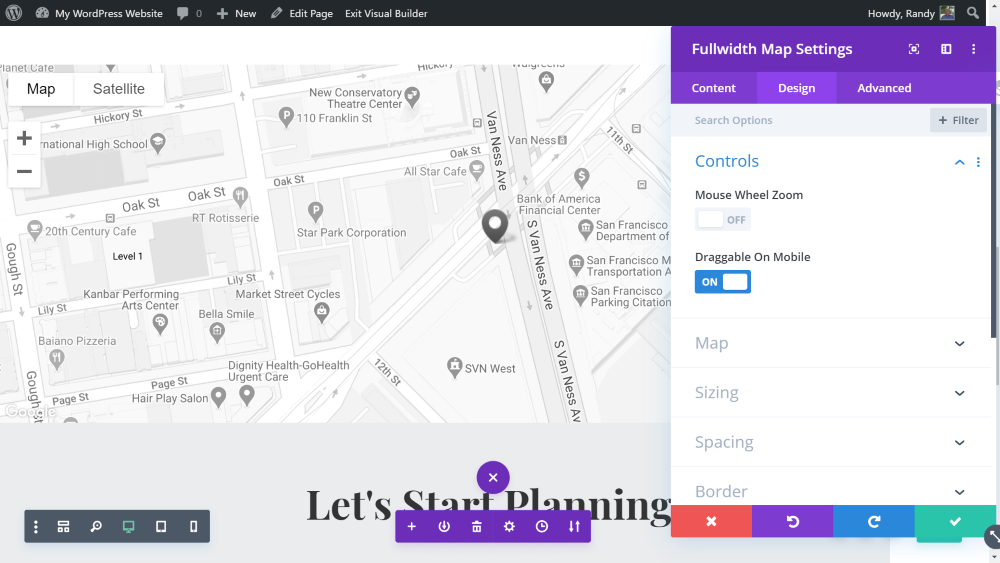Save changes with green check button
Screen dimensions: 1000x563
[x=955, y=522]
